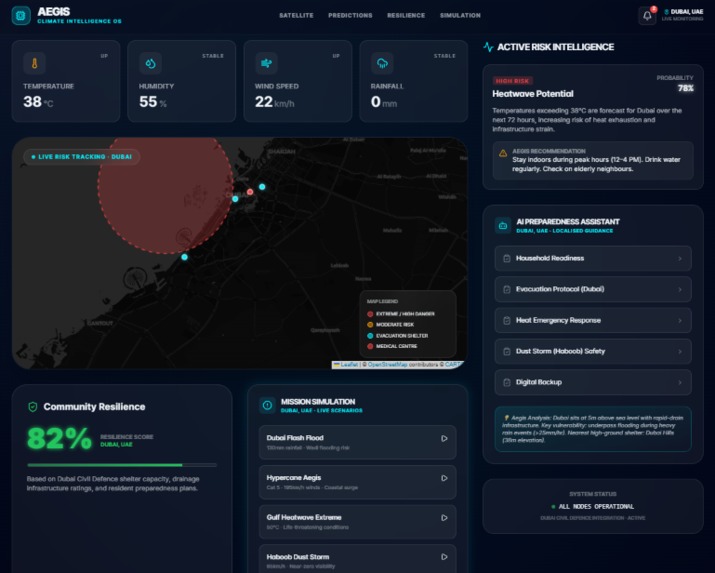Click the AEGIS logo icon
The height and width of the screenshot is (573, 715).
pos(21,15)
